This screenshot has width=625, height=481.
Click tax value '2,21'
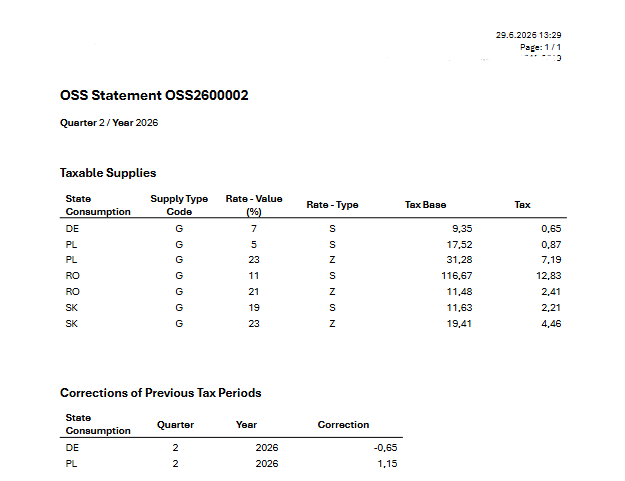[551, 308]
